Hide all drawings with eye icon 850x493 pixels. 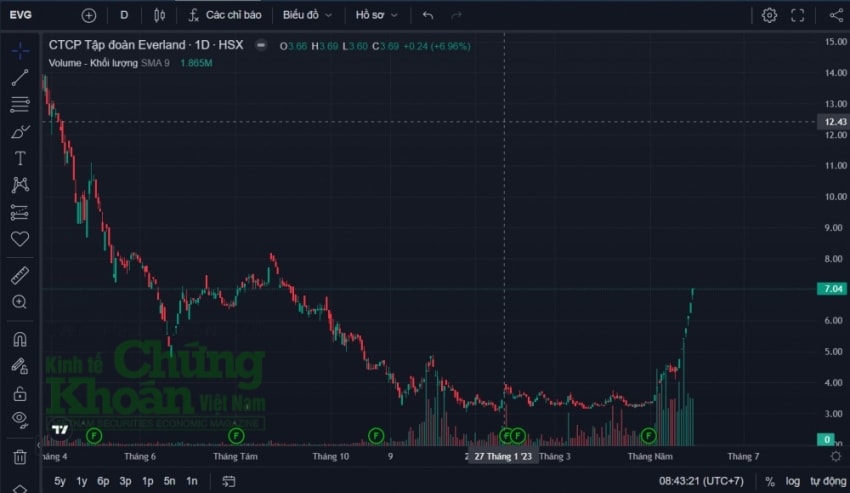20,419
